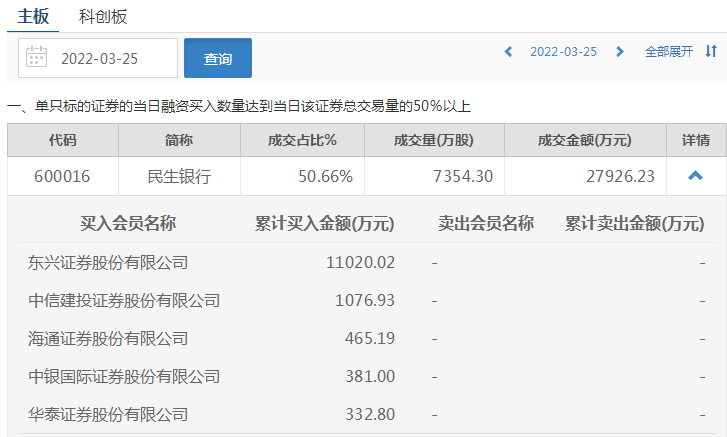Click the sort order arrows icon
This screenshot has height=437, width=727.
[711, 51]
